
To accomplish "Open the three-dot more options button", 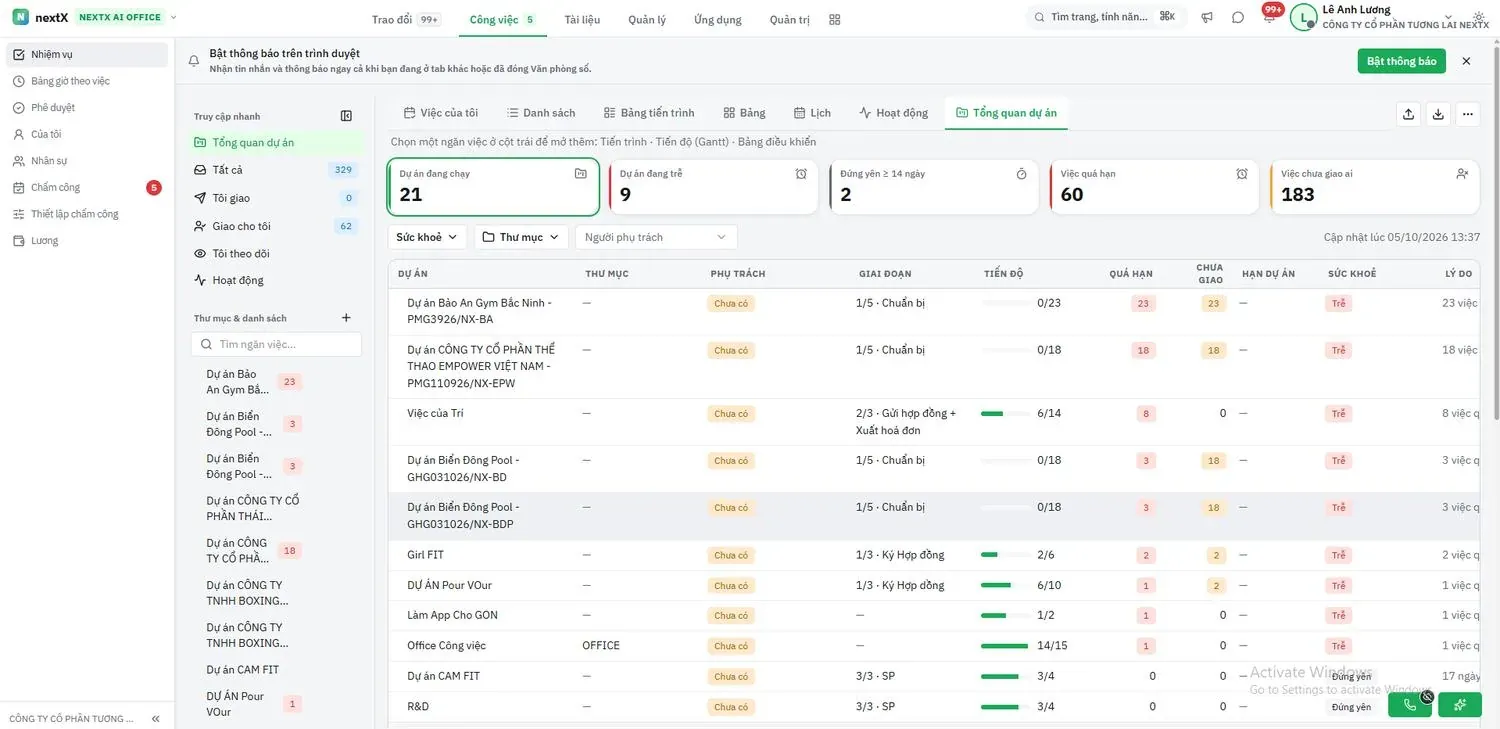I will click(x=1467, y=114).
